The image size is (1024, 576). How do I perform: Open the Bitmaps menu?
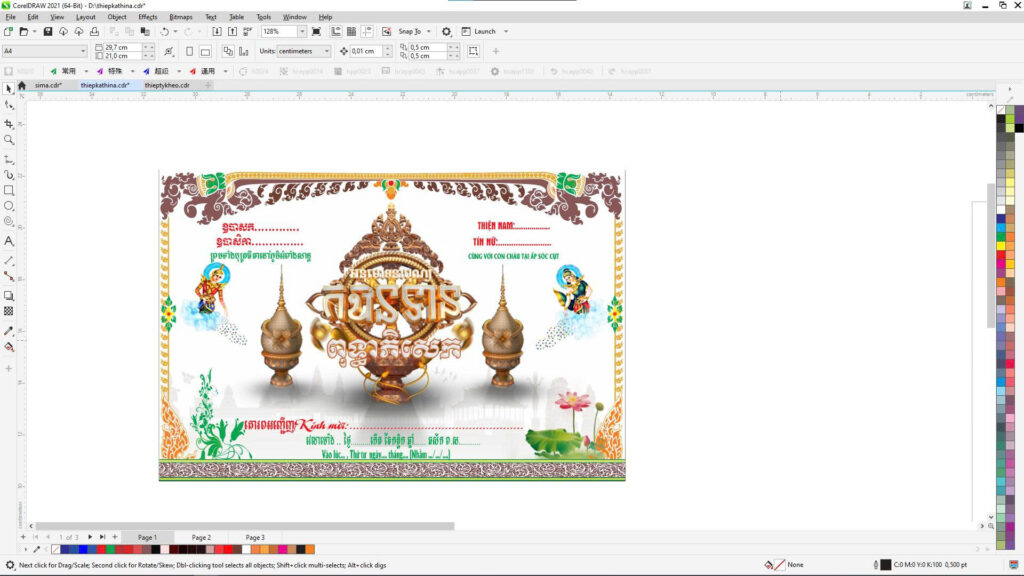[181, 17]
